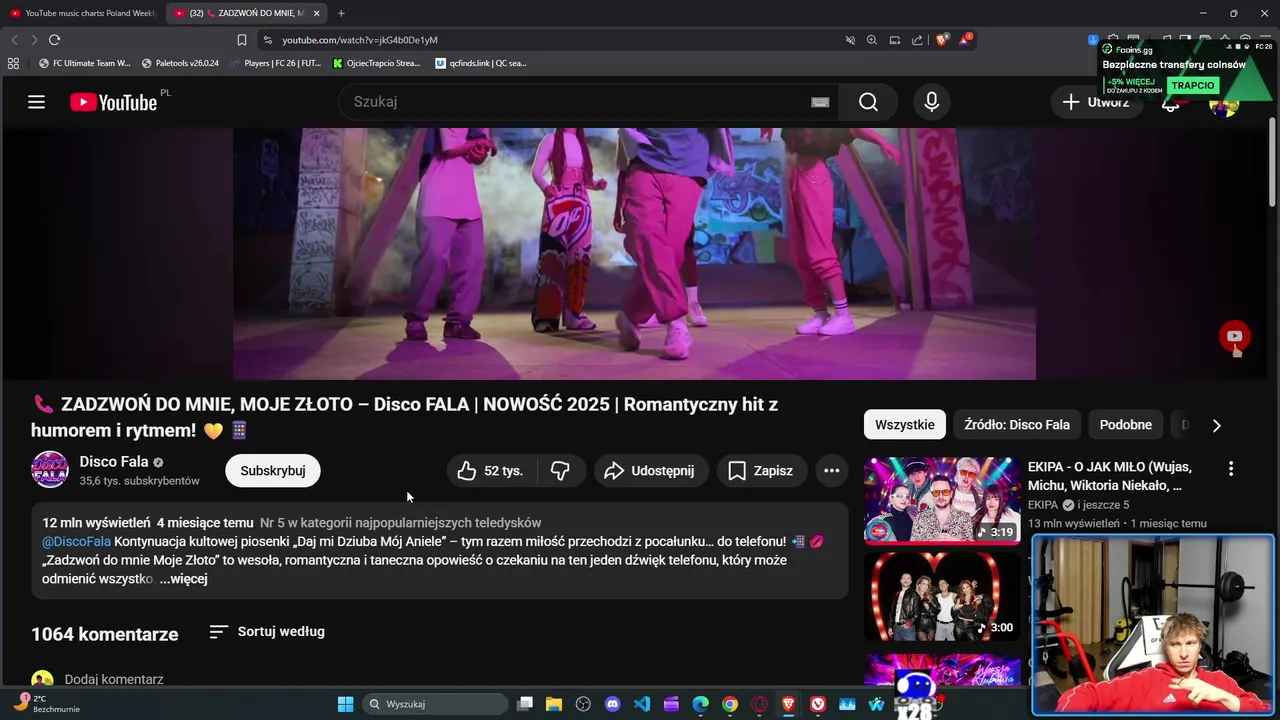Bookmark this page in address bar
The width and height of the screenshot is (1280, 720).
pyautogui.click(x=242, y=40)
